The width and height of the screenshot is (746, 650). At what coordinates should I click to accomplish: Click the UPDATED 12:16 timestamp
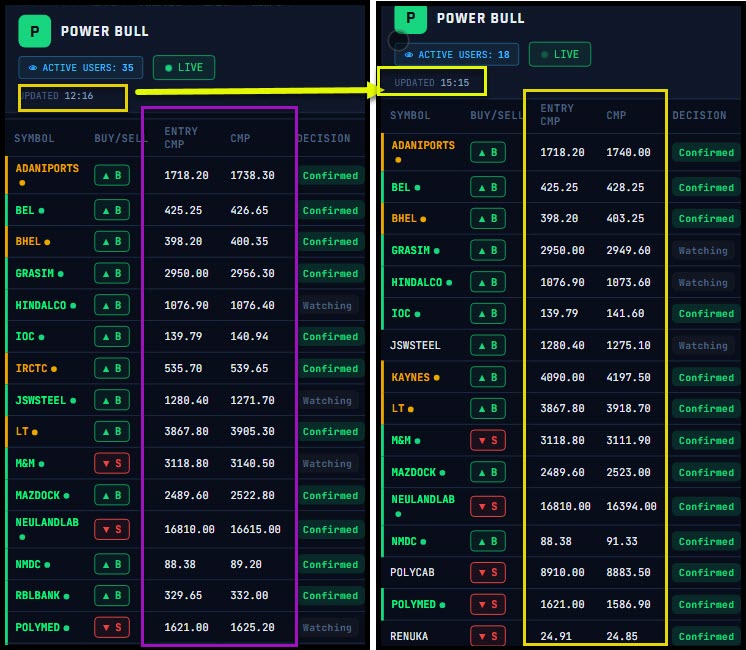pos(57,96)
